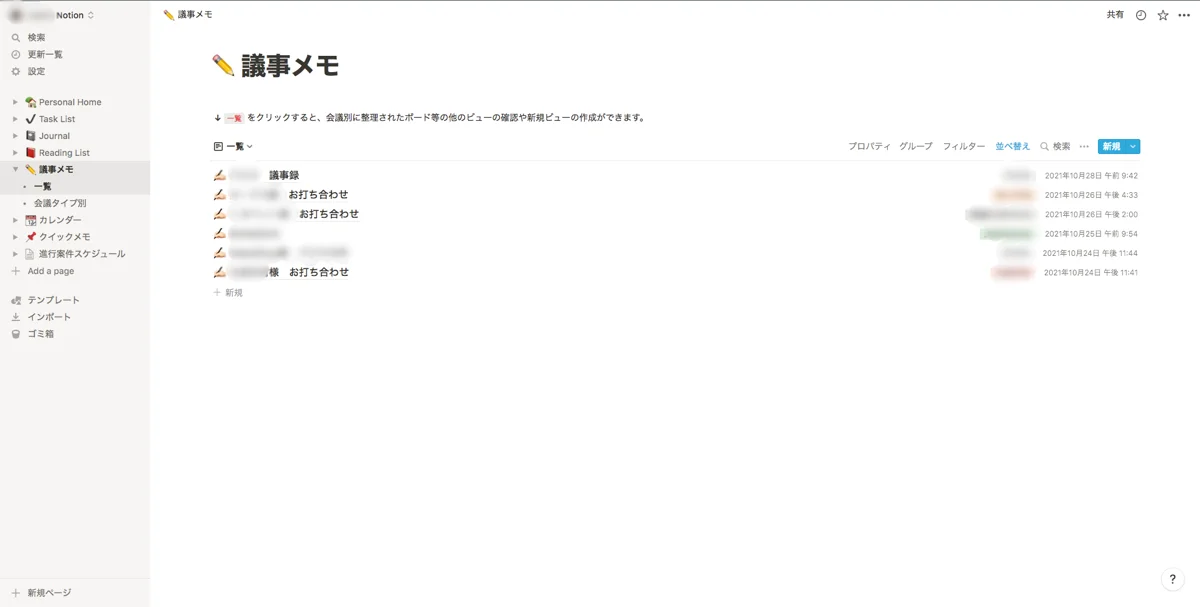Click the 共有 share button
The width and height of the screenshot is (1200, 607).
coord(1114,15)
